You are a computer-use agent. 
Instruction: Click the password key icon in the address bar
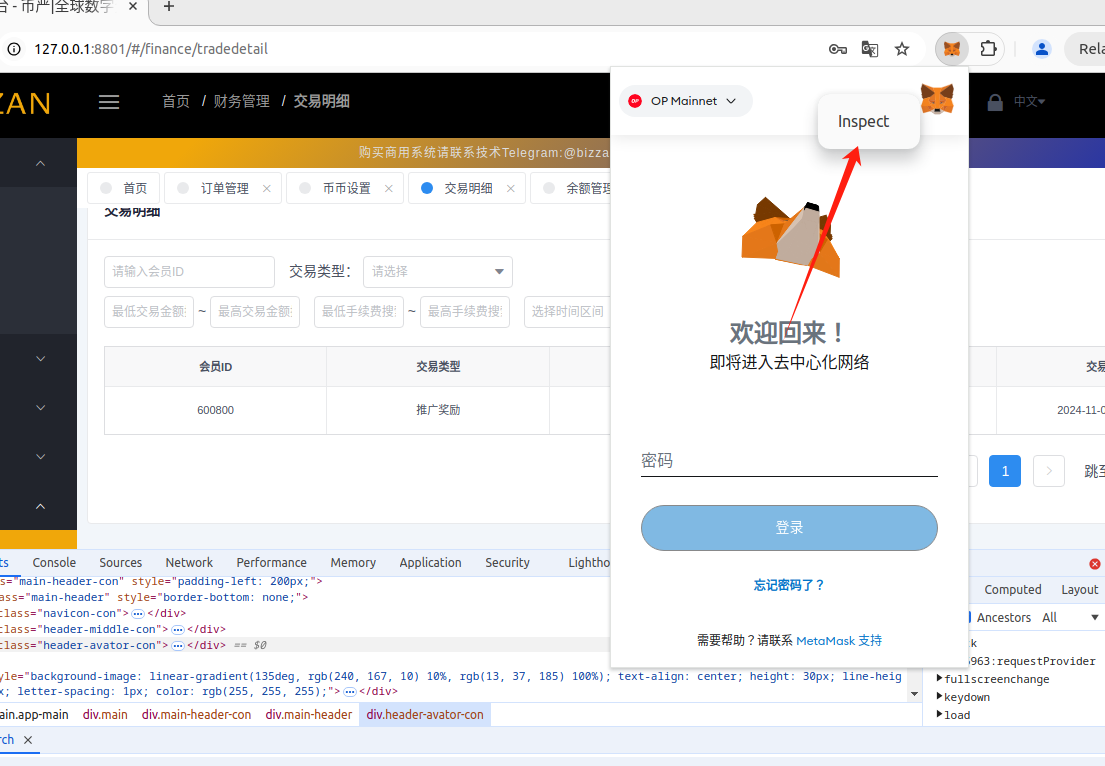[x=837, y=49]
